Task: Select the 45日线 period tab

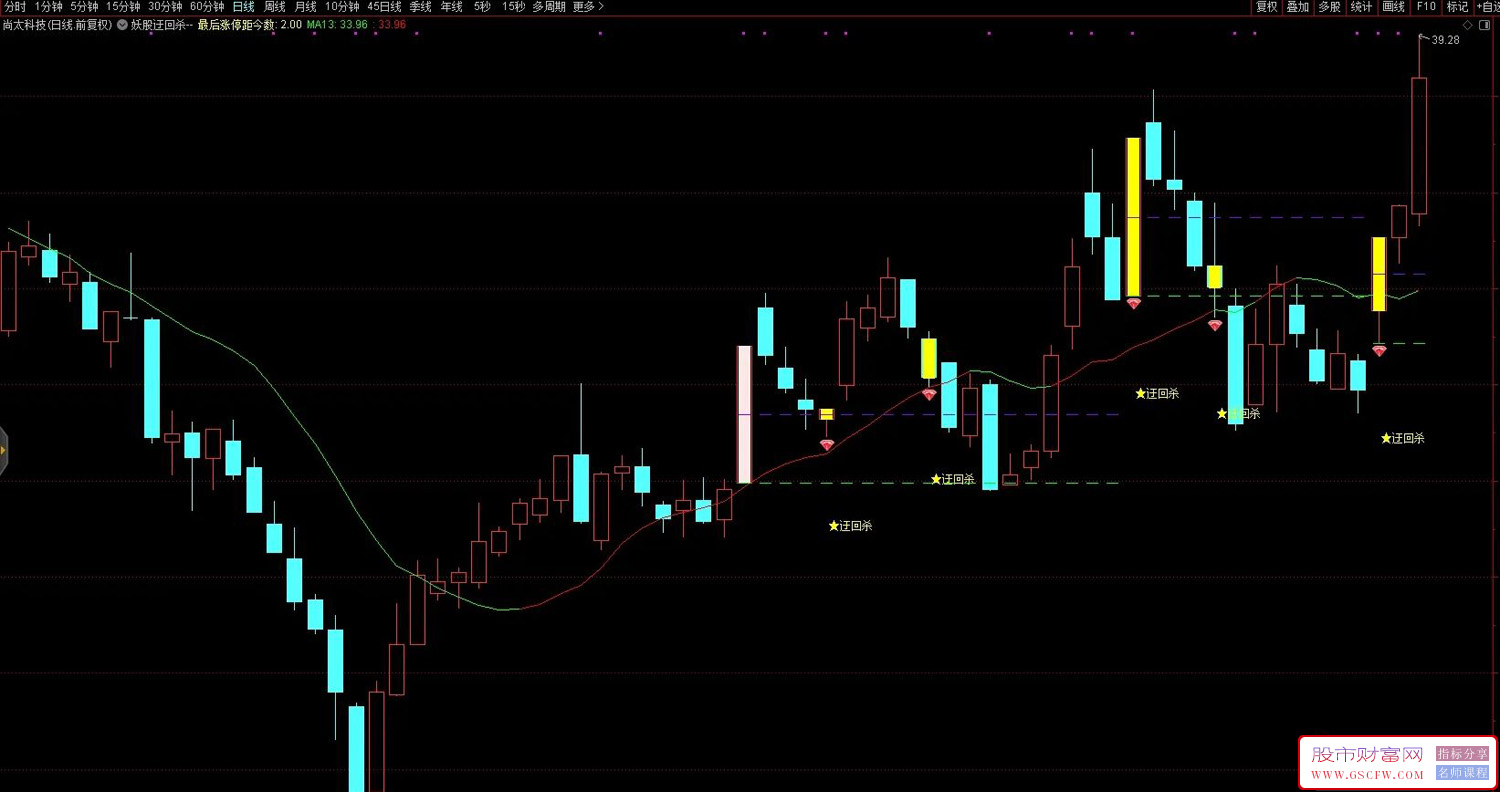Action: pos(384,6)
